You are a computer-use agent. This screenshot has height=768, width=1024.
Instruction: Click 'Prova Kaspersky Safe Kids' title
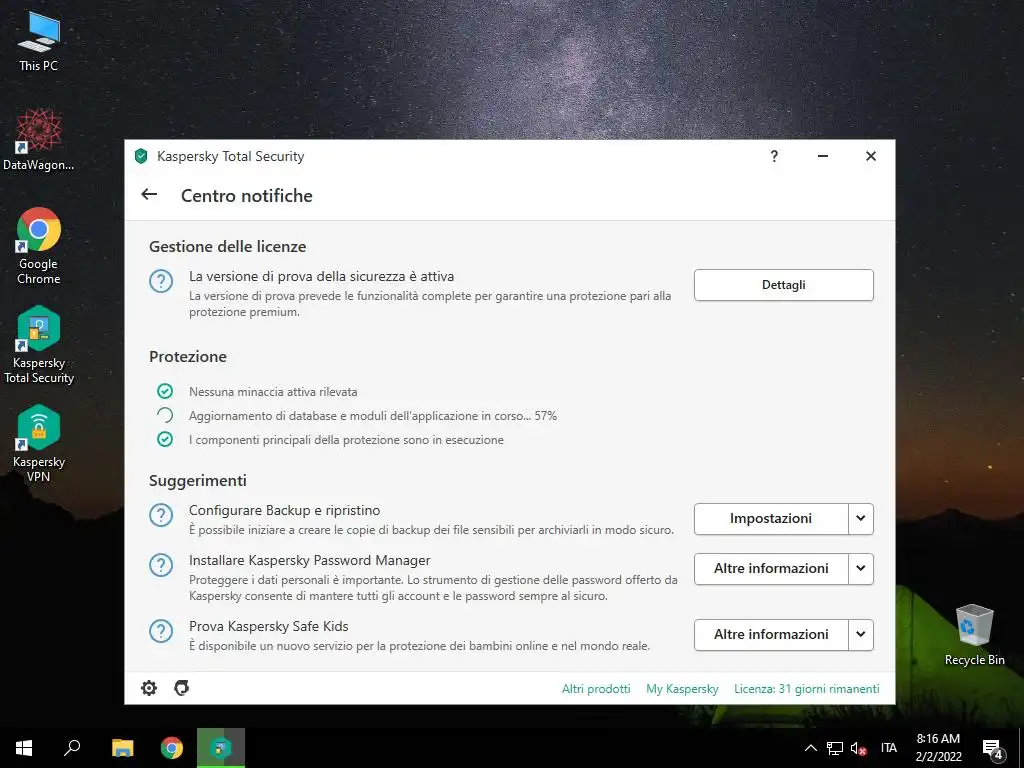point(268,626)
